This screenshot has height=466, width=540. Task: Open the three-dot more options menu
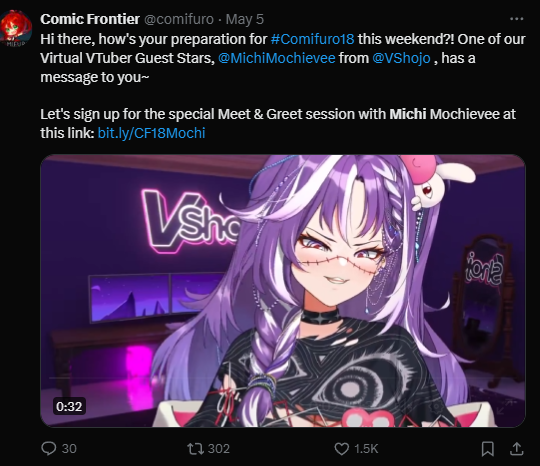516,19
